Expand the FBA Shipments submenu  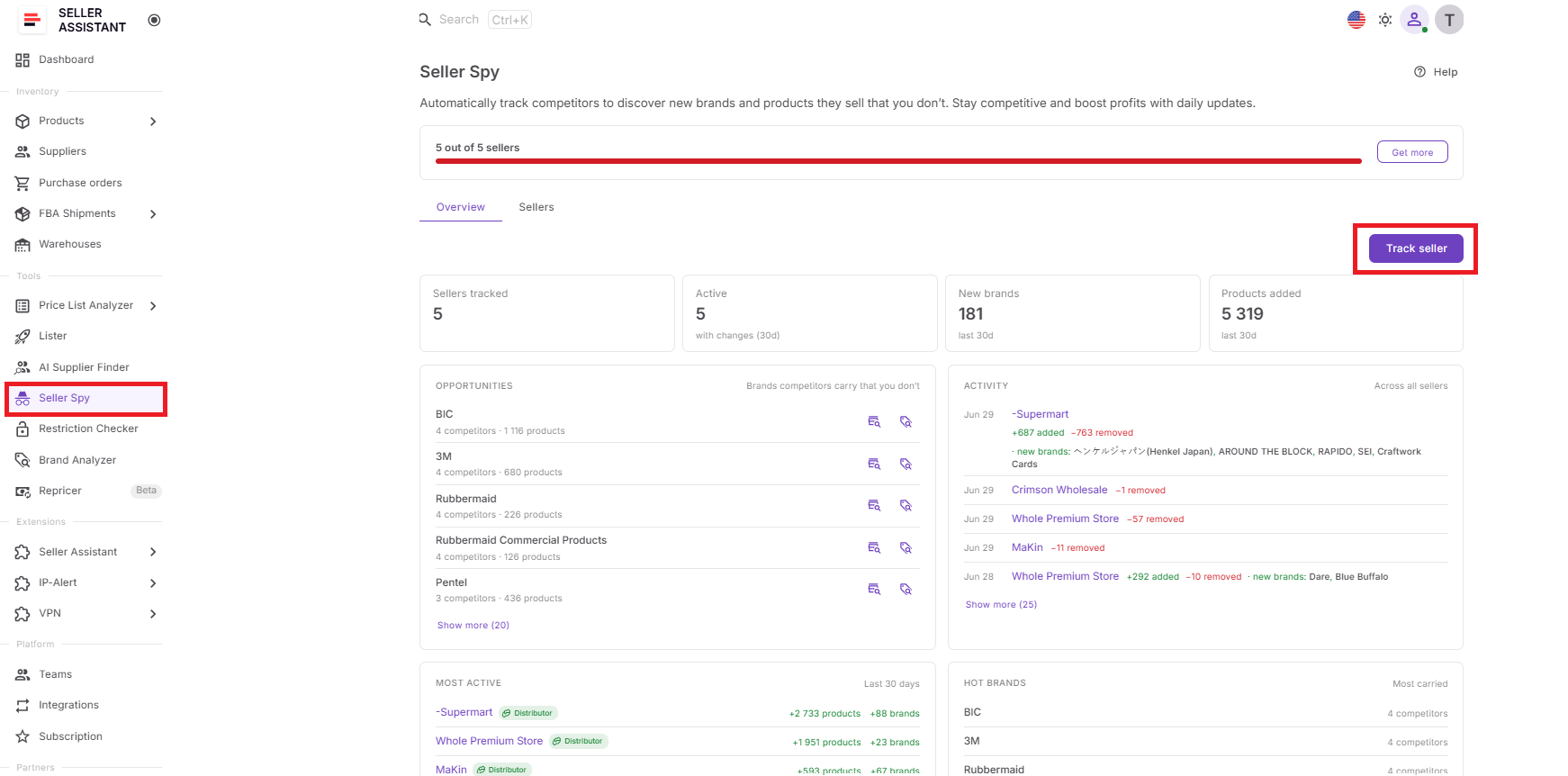click(153, 214)
